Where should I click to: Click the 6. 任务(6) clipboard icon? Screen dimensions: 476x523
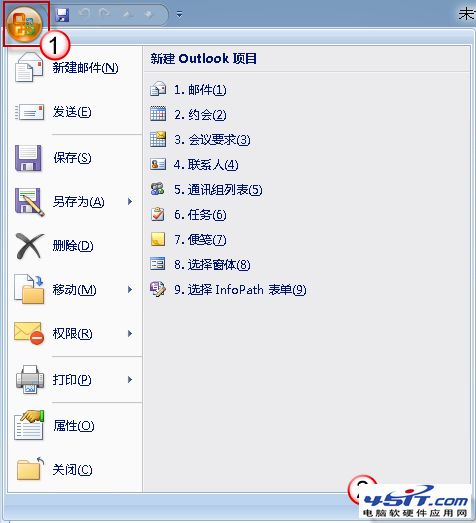158,214
